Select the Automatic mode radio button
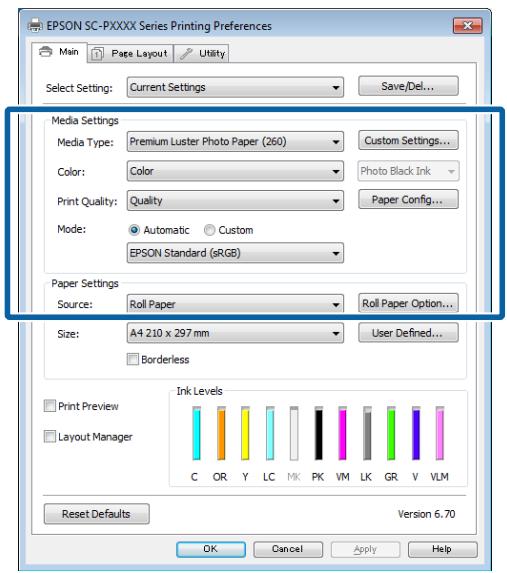 point(134,230)
